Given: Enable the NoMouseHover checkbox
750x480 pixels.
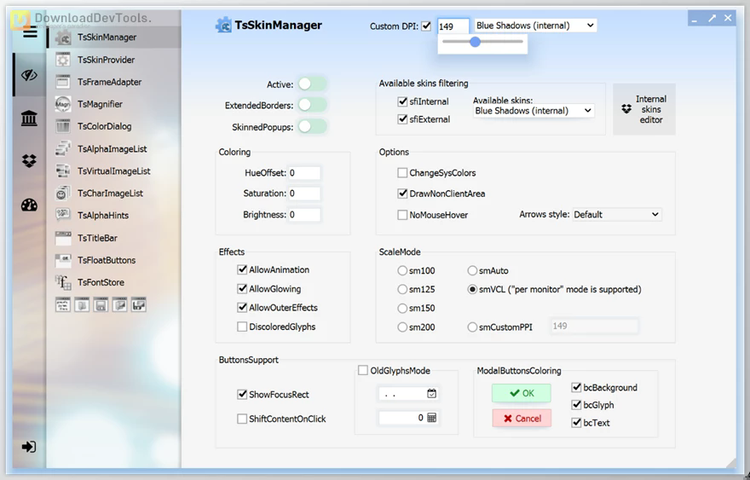Looking at the screenshot, I should pyautogui.click(x=402, y=215).
